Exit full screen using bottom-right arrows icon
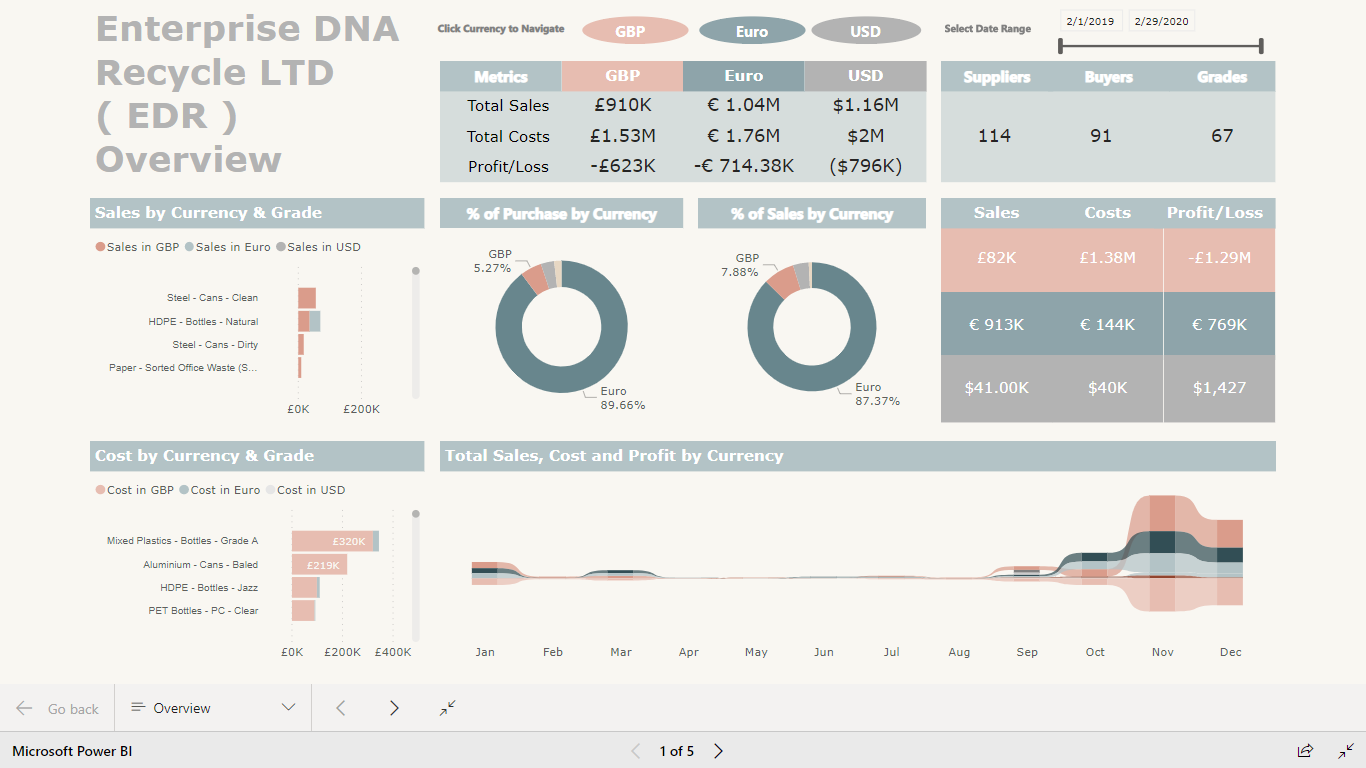The height and width of the screenshot is (768, 1366). pos(1346,751)
